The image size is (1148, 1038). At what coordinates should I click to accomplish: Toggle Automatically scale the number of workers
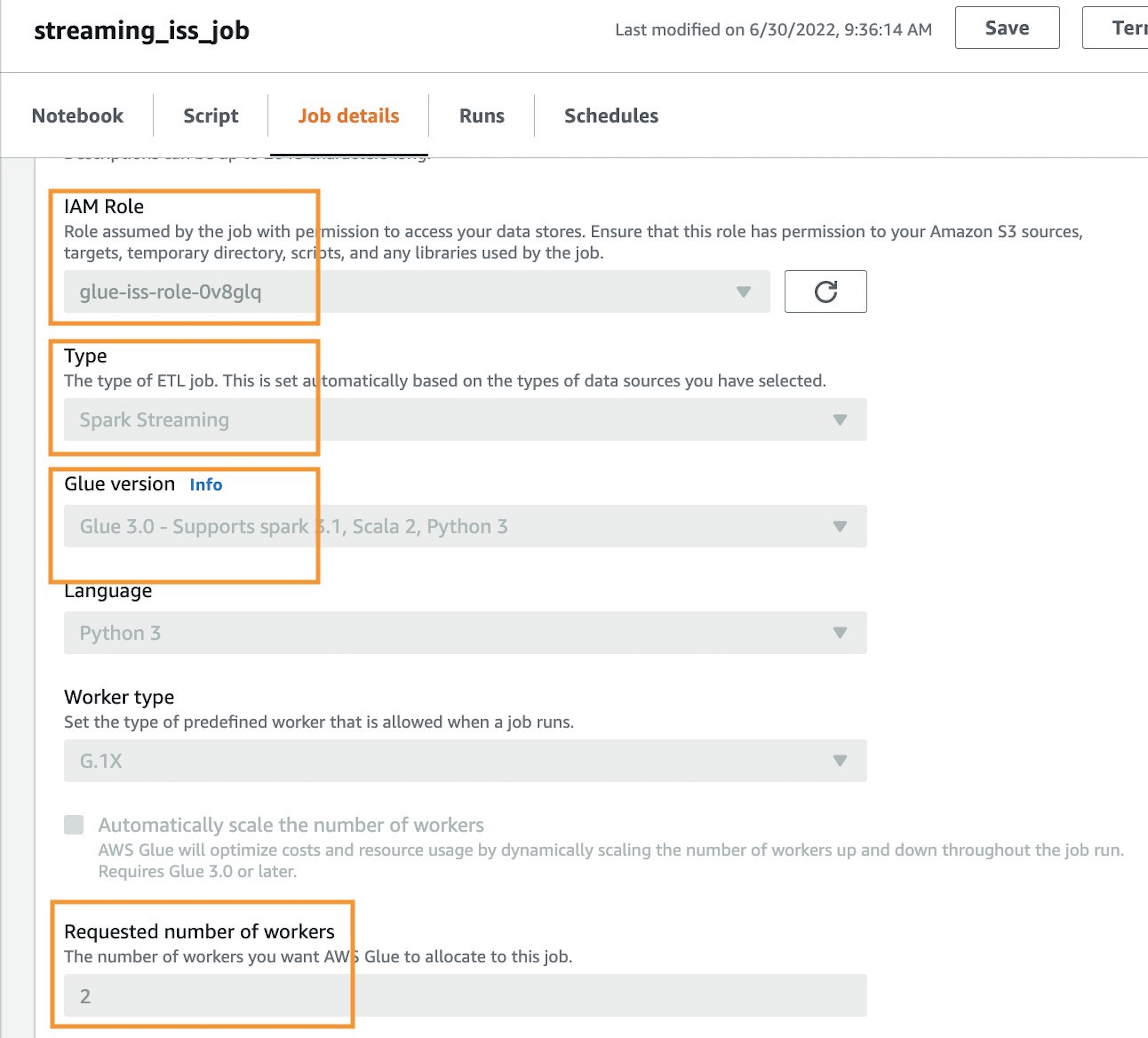(x=74, y=825)
